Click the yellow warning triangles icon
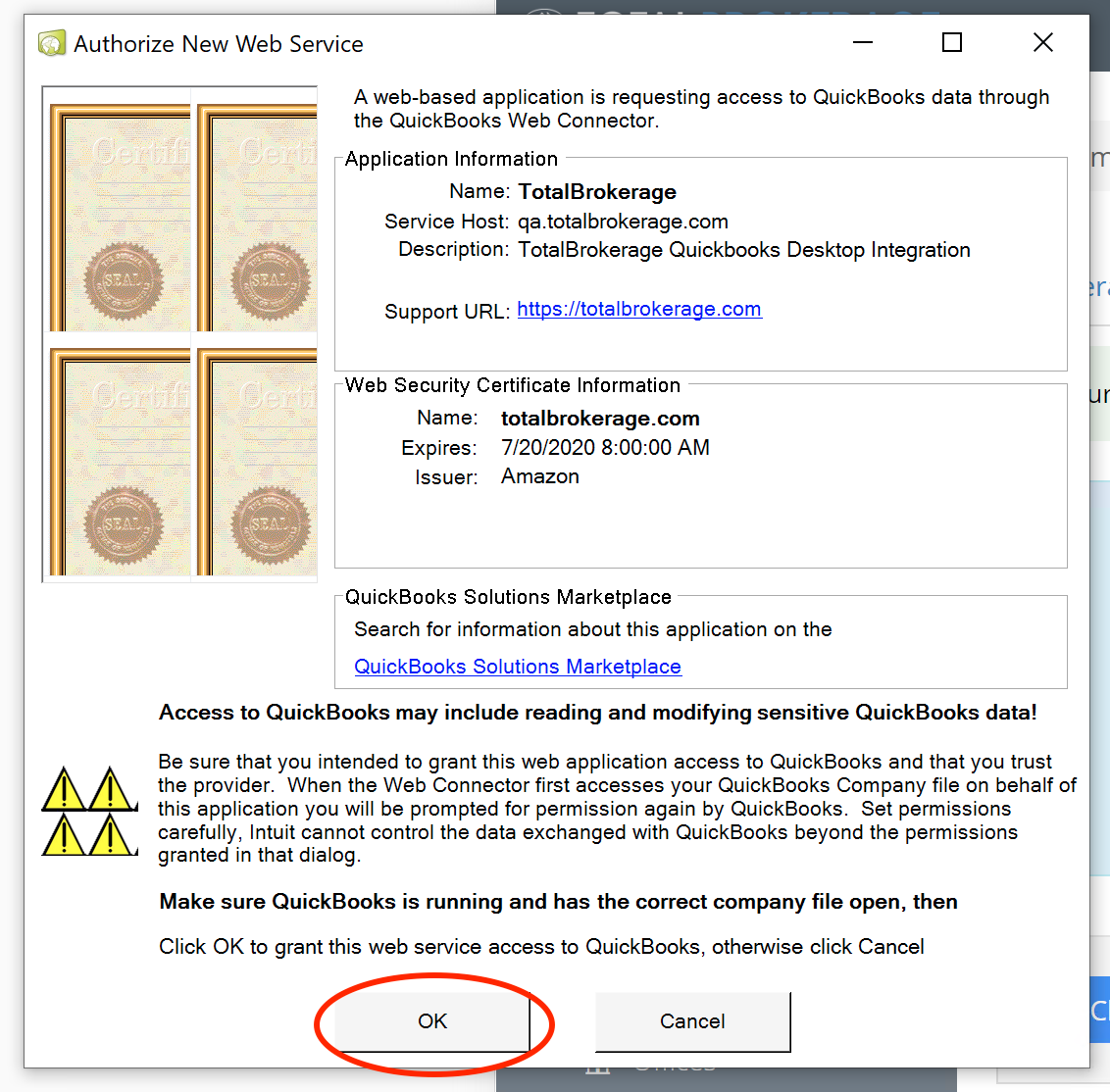 (90, 811)
